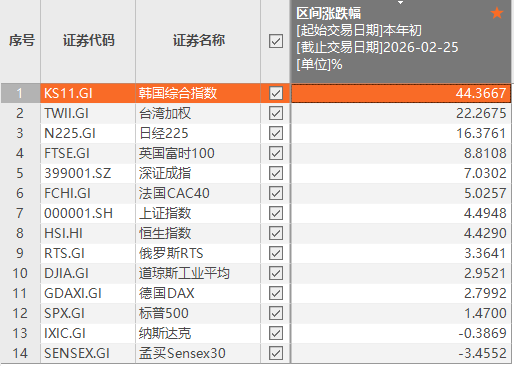514x366 pixels.
Task: Toggle the checkbox for 恒生指数
Action: click(276, 233)
